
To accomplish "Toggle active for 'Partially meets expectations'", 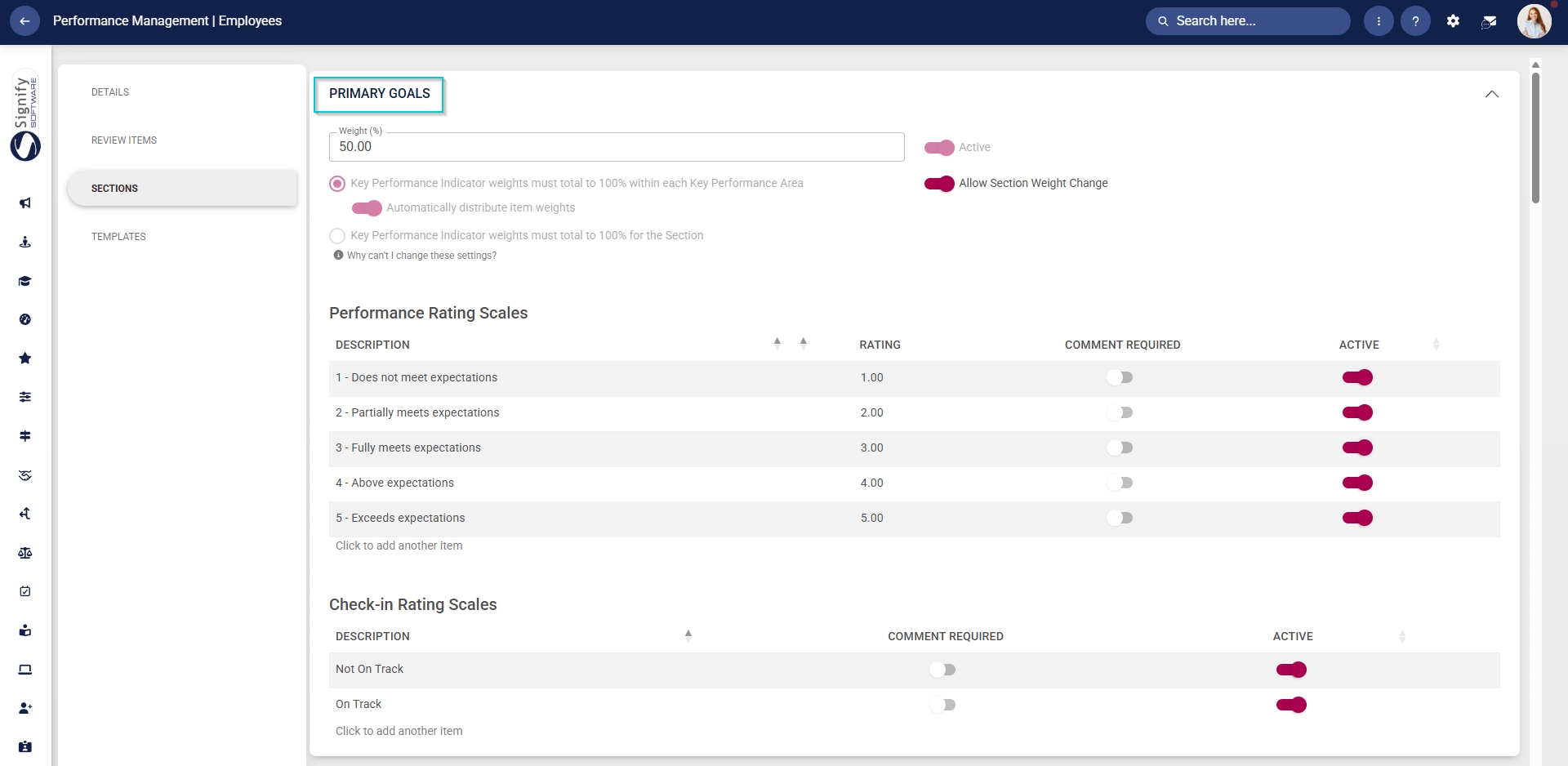I will 1357,412.
